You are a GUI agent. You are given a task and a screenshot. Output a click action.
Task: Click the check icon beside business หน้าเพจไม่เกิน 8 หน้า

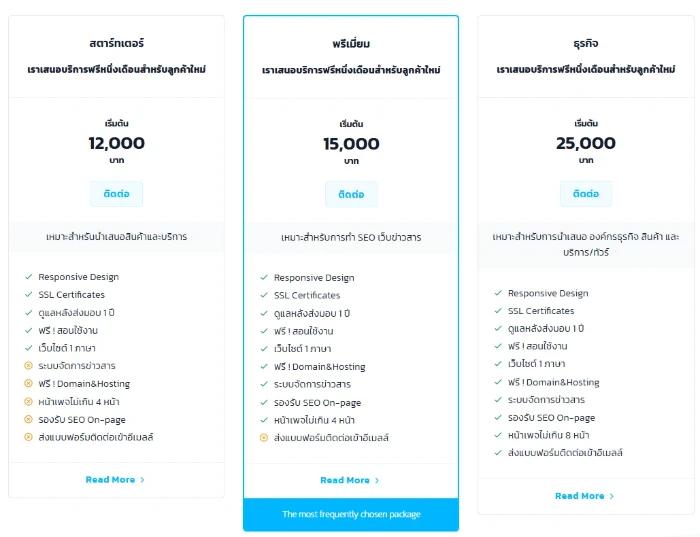coord(498,435)
